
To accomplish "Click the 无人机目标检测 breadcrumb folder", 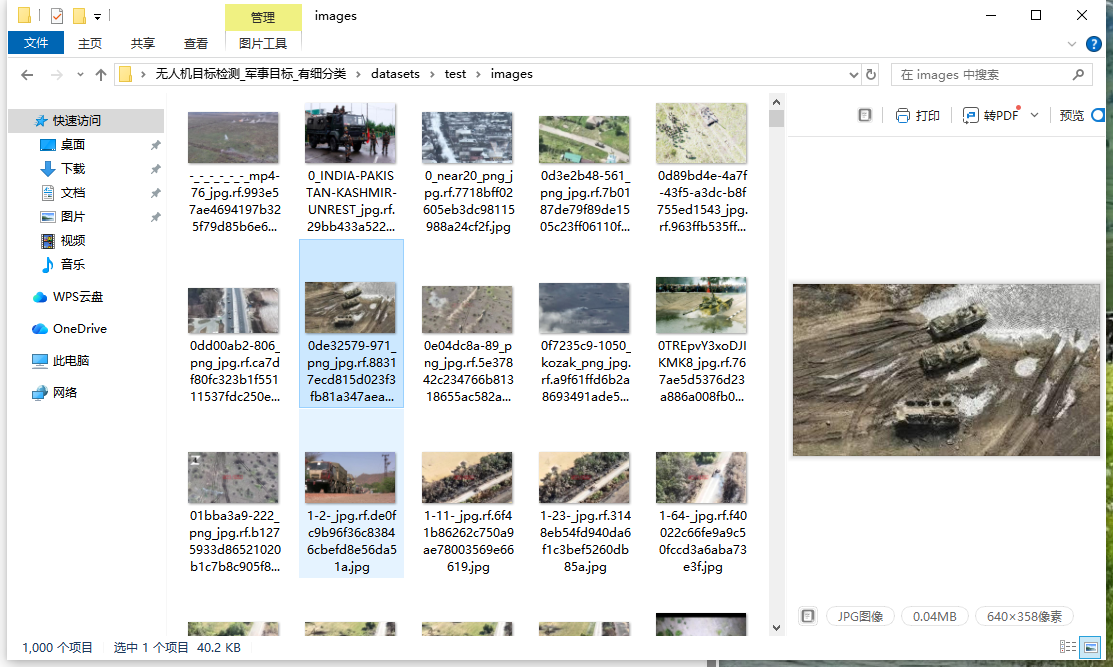I will pos(251,74).
